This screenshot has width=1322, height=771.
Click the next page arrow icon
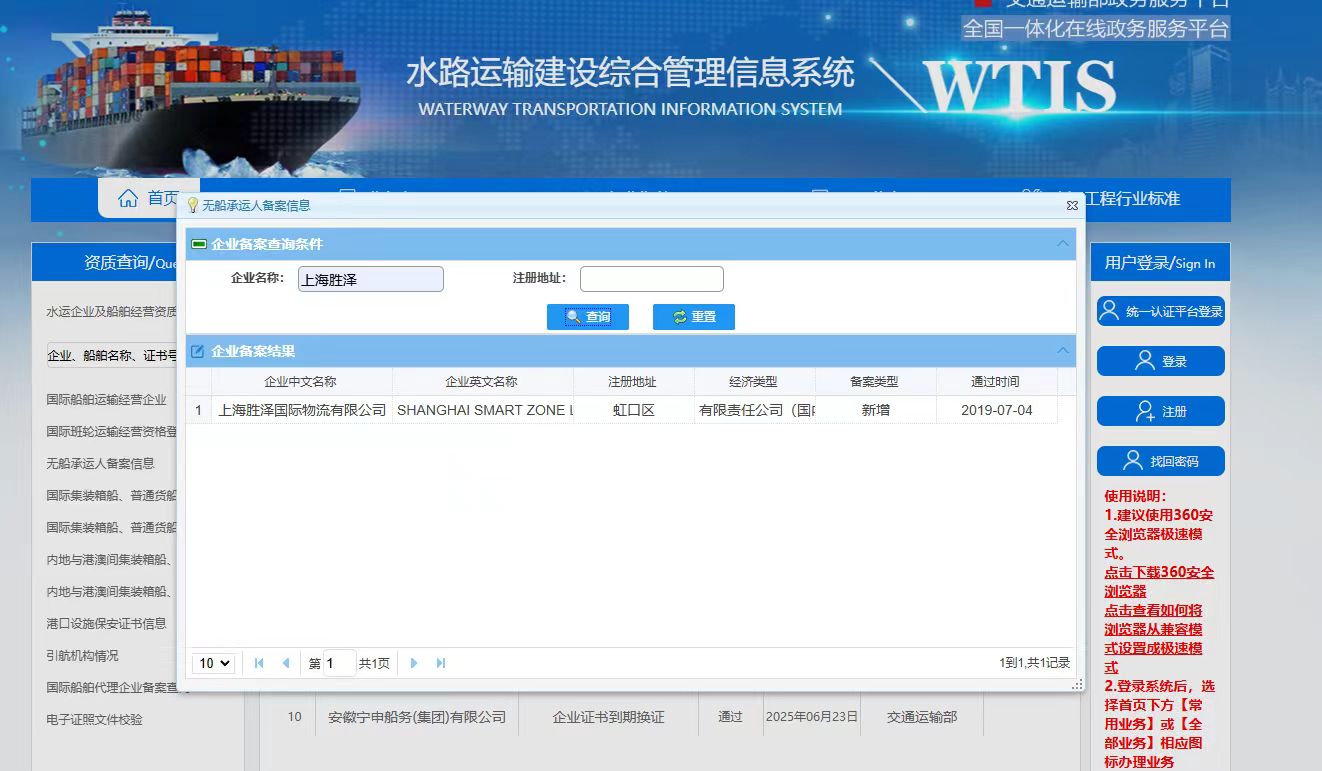414,662
